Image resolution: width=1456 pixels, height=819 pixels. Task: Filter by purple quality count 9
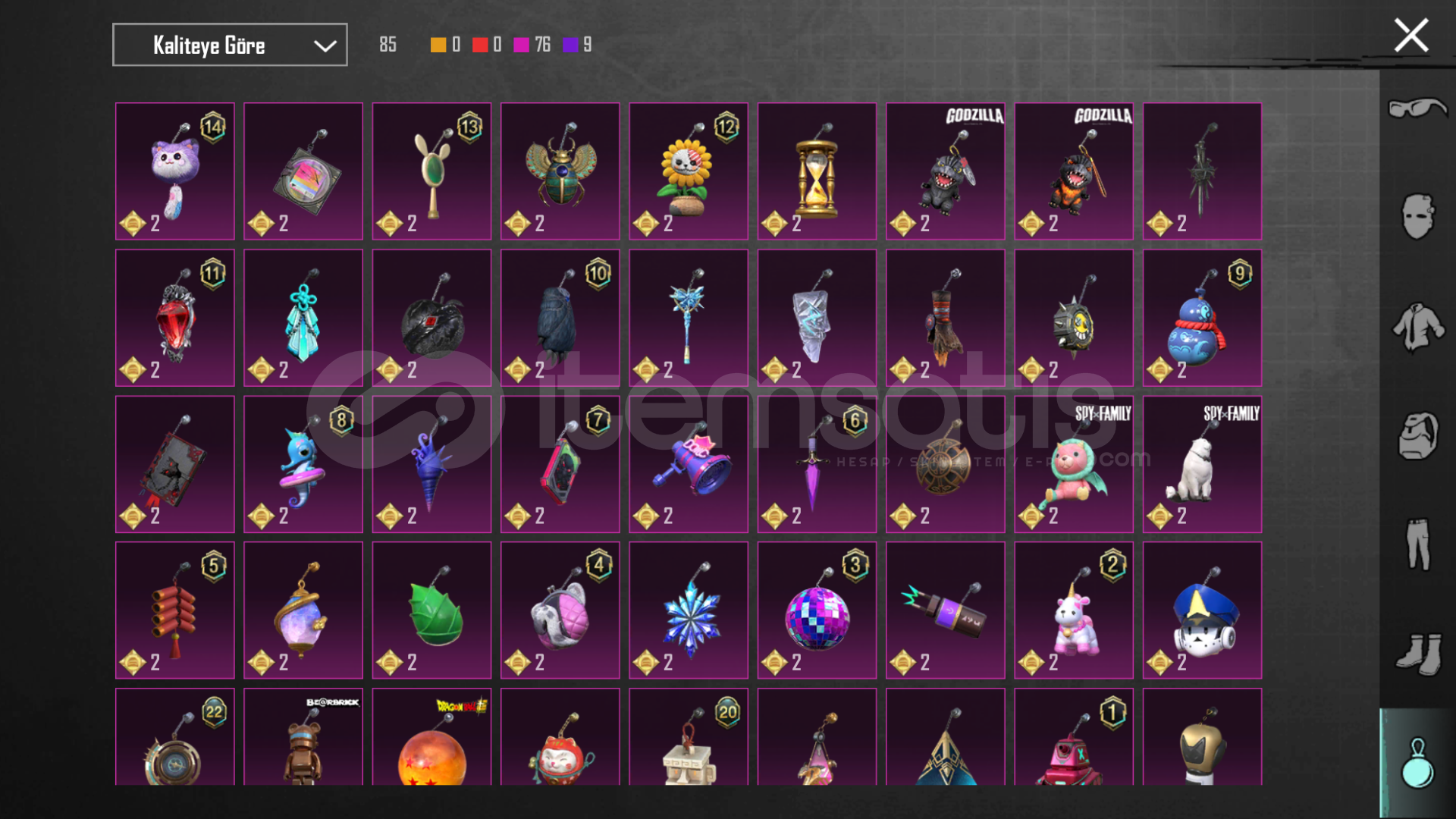point(577,45)
